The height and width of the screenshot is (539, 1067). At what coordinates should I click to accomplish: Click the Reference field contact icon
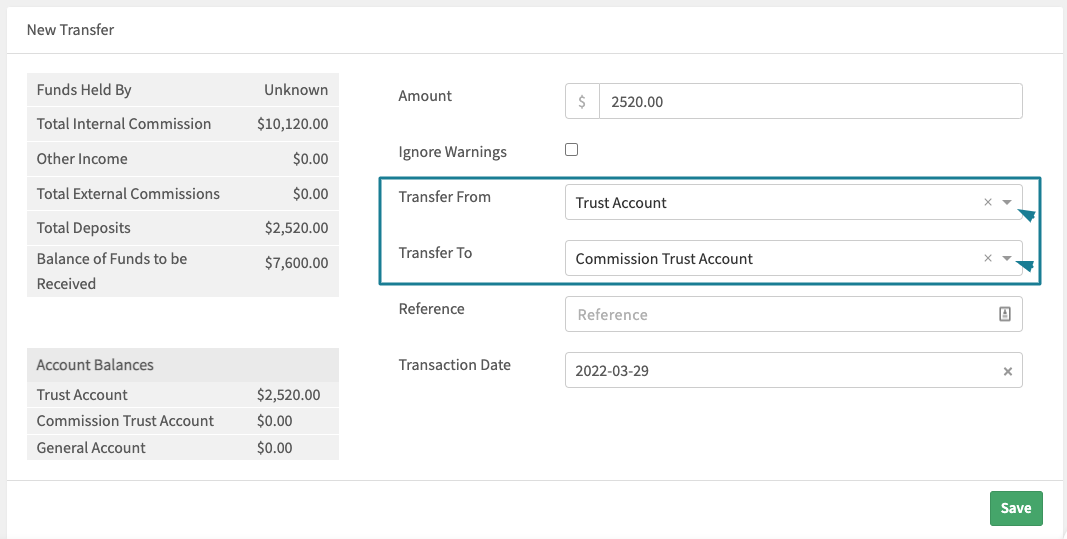point(1004,314)
